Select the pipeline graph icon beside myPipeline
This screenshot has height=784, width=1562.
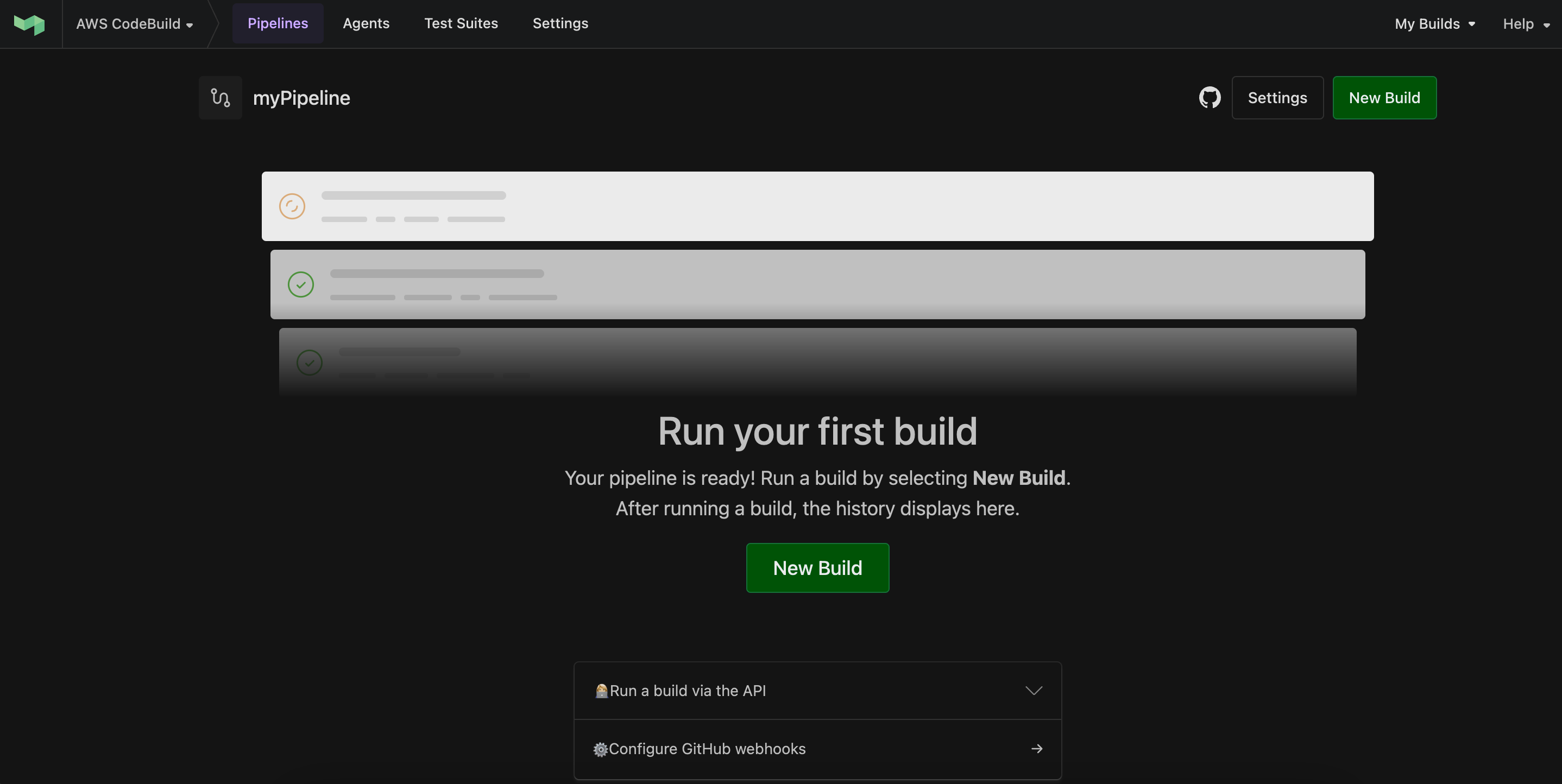220,98
